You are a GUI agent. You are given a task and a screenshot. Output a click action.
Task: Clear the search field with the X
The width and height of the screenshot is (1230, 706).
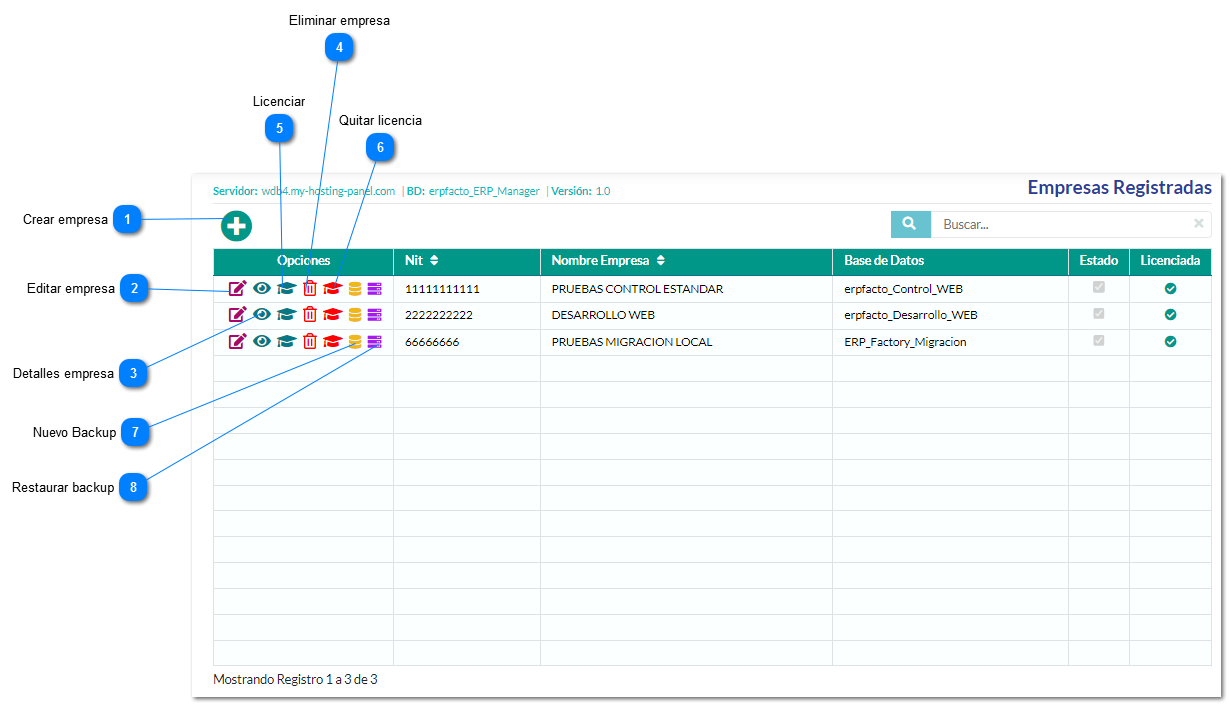(1198, 224)
